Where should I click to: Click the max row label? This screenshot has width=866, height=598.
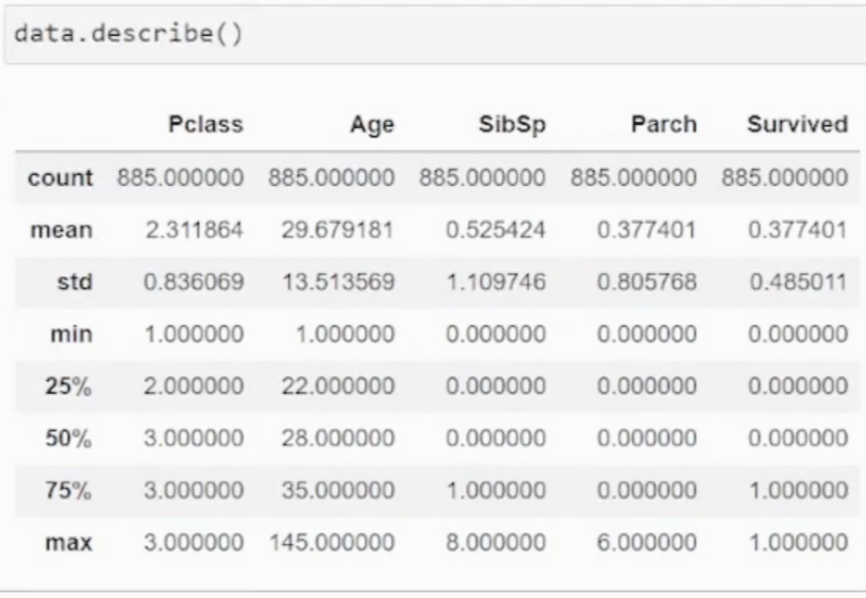(68, 542)
